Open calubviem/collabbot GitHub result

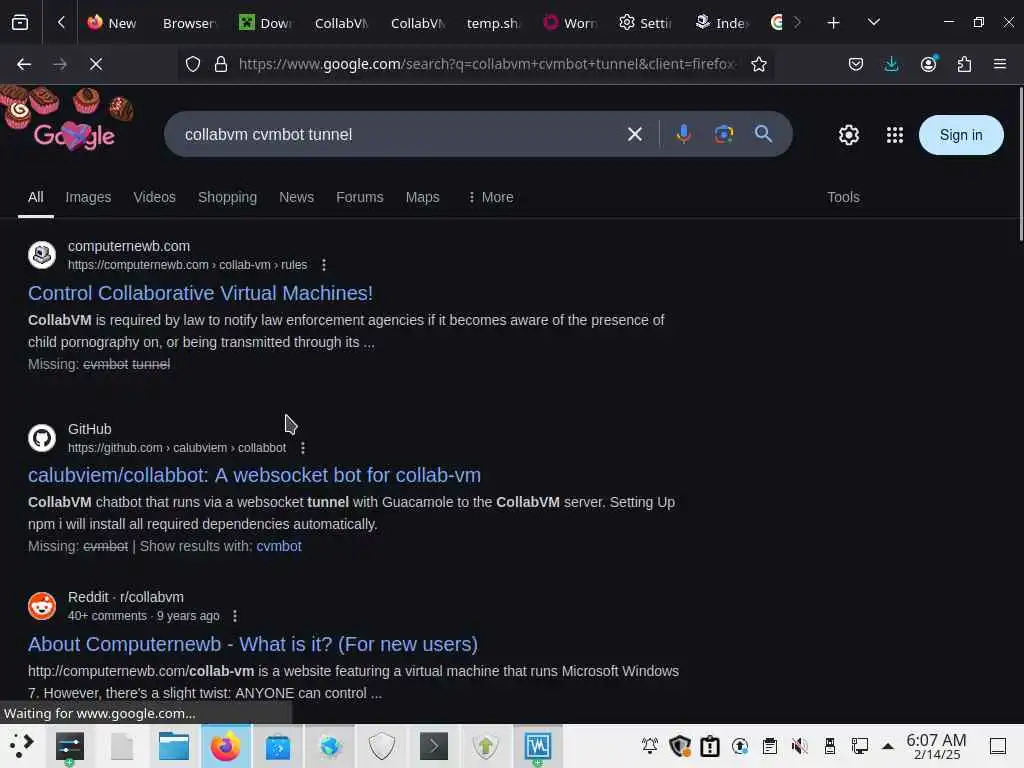[x=254, y=475]
